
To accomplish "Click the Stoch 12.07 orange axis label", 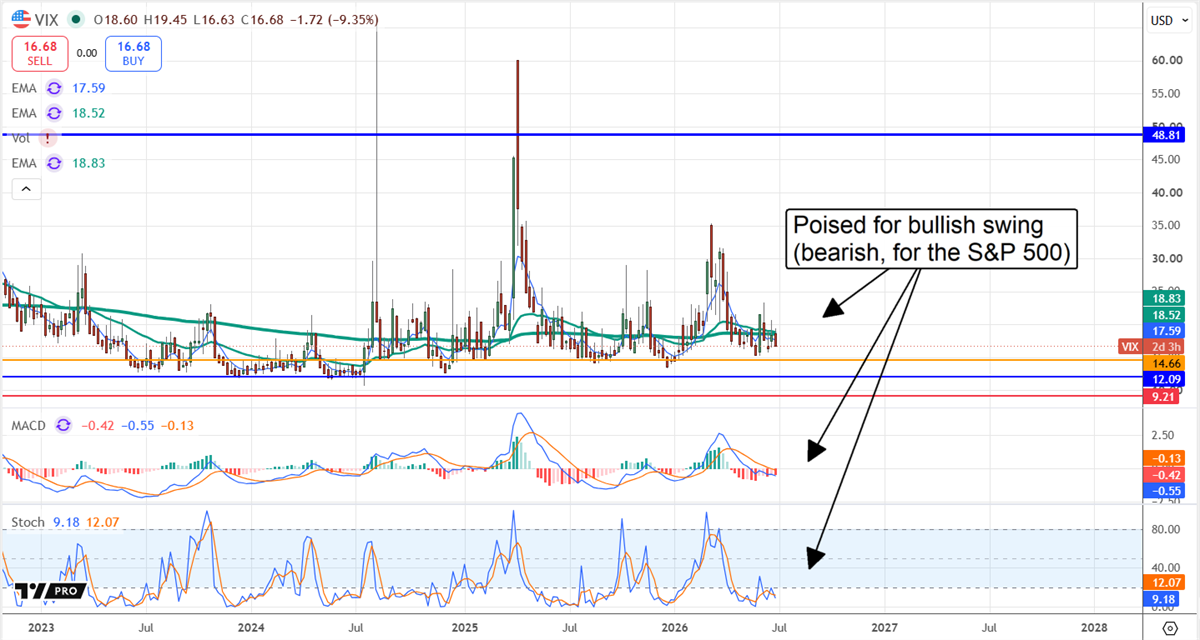I will tap(1163, 582).
